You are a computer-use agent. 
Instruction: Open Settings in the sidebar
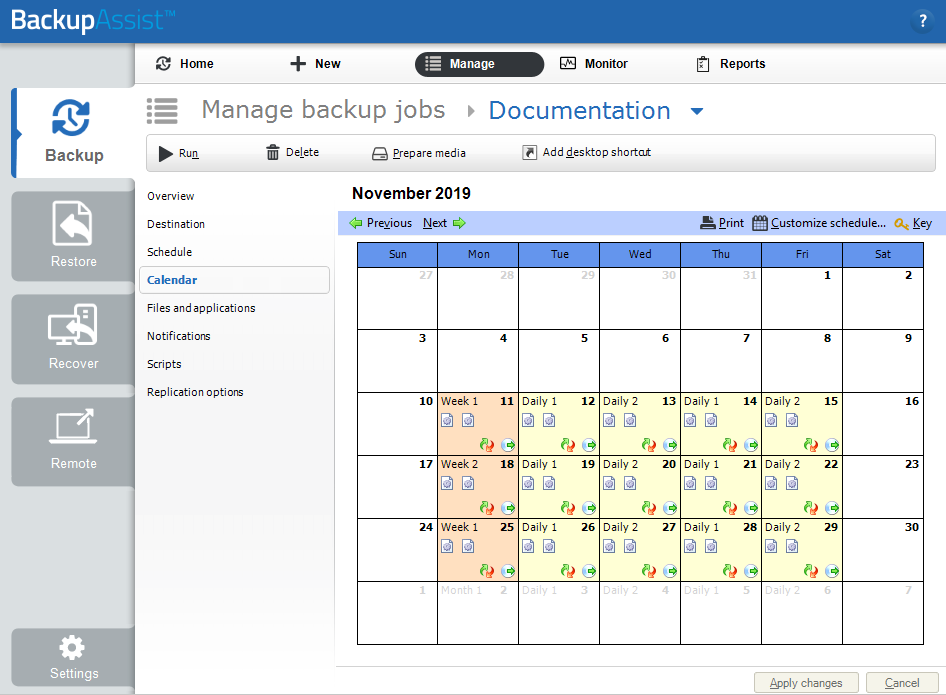pos(73,658)
